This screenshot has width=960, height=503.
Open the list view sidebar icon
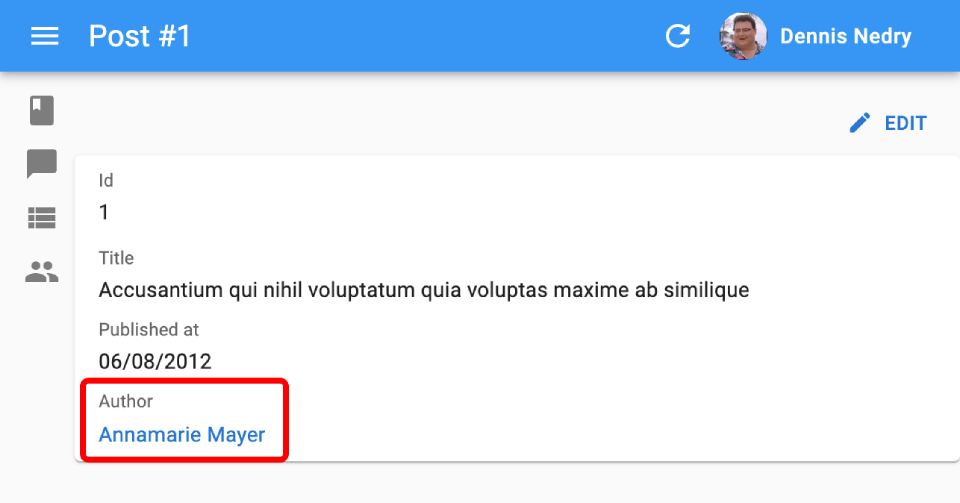(x=42, y=217)
